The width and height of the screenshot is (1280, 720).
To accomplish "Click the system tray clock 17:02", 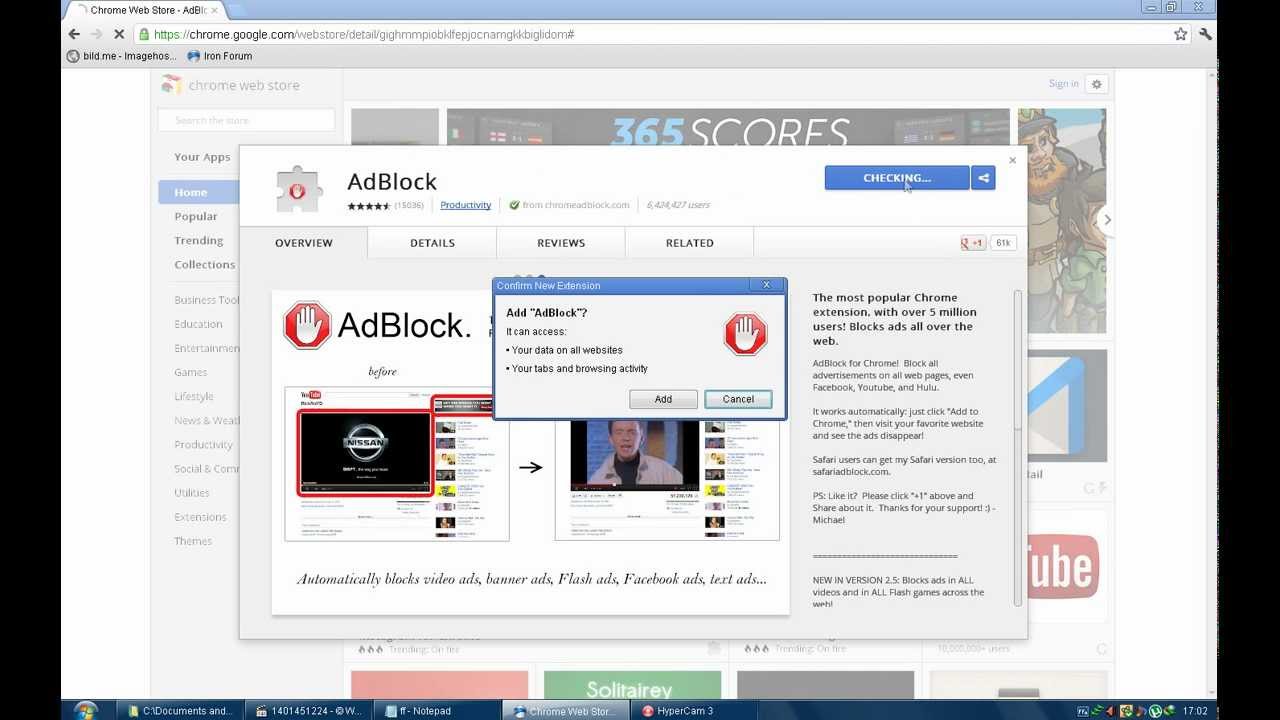I will 1195,711.
